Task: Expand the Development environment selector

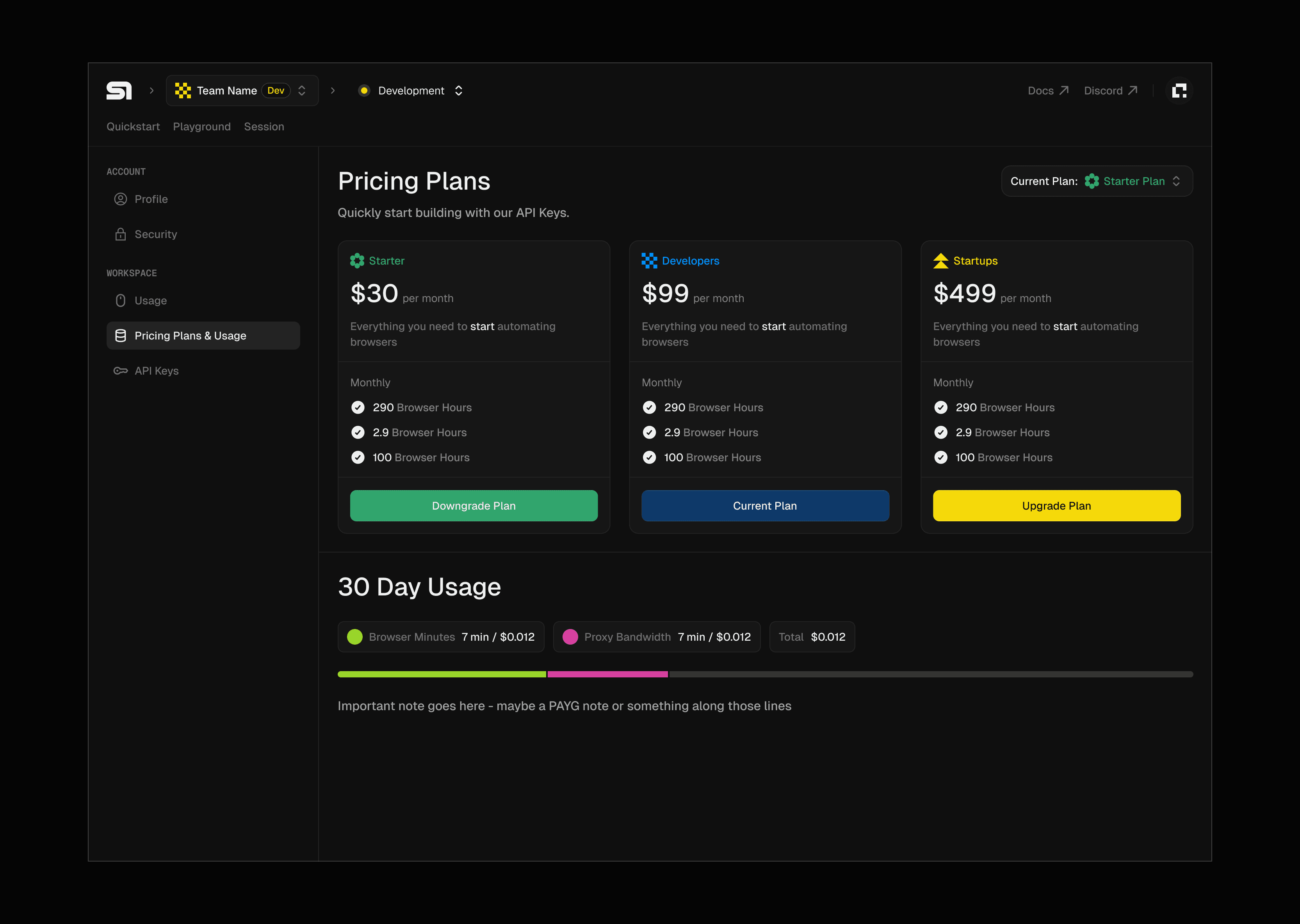Action: coord(411,91)
